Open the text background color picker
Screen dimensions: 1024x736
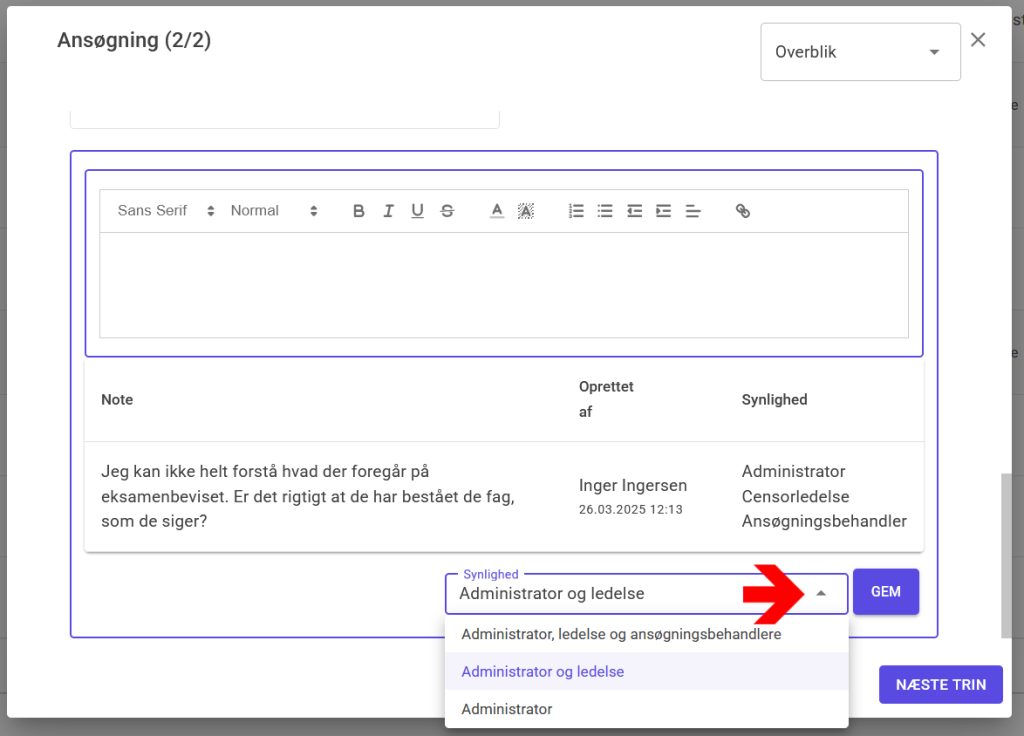(x=526, y=211)
